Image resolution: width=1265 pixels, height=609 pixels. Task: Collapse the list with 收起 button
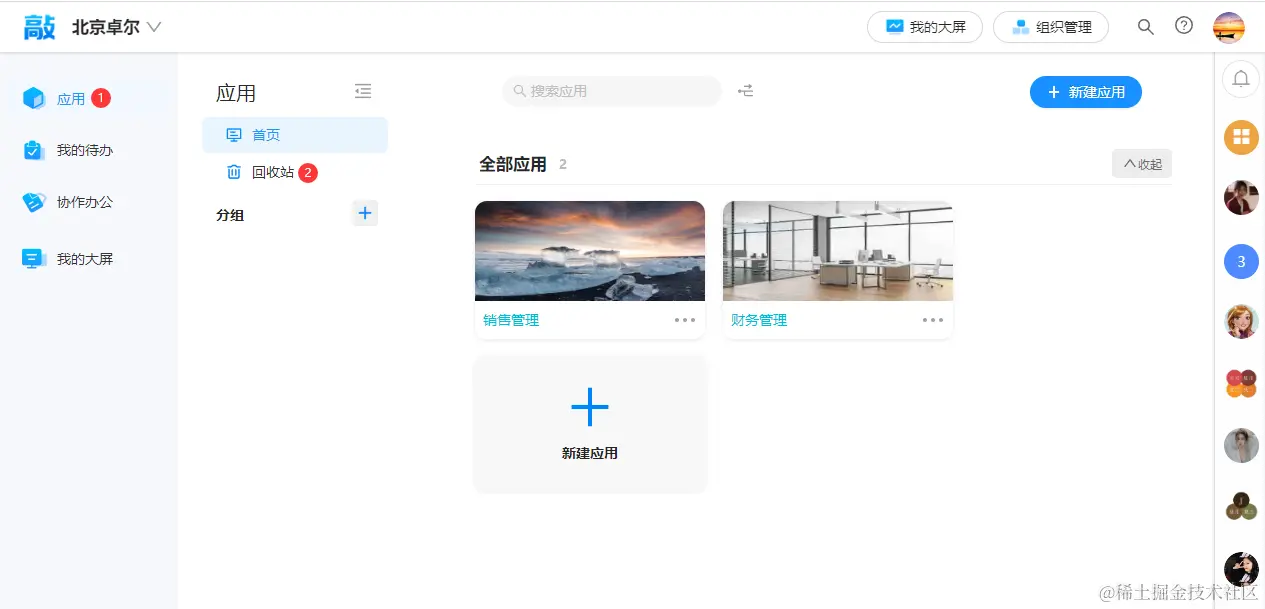click(1142, 164)
